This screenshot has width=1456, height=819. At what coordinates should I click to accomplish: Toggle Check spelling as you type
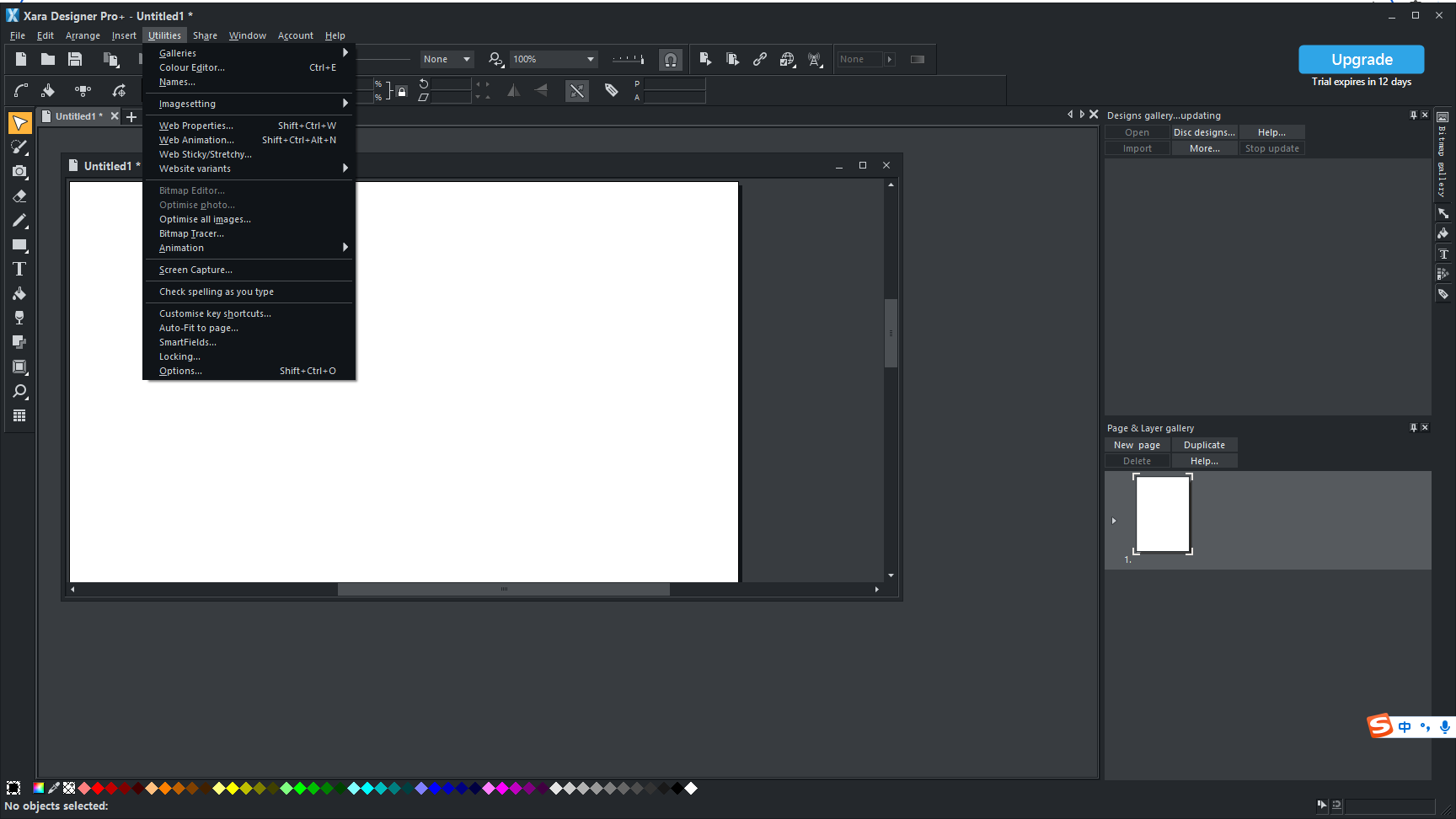217,292
